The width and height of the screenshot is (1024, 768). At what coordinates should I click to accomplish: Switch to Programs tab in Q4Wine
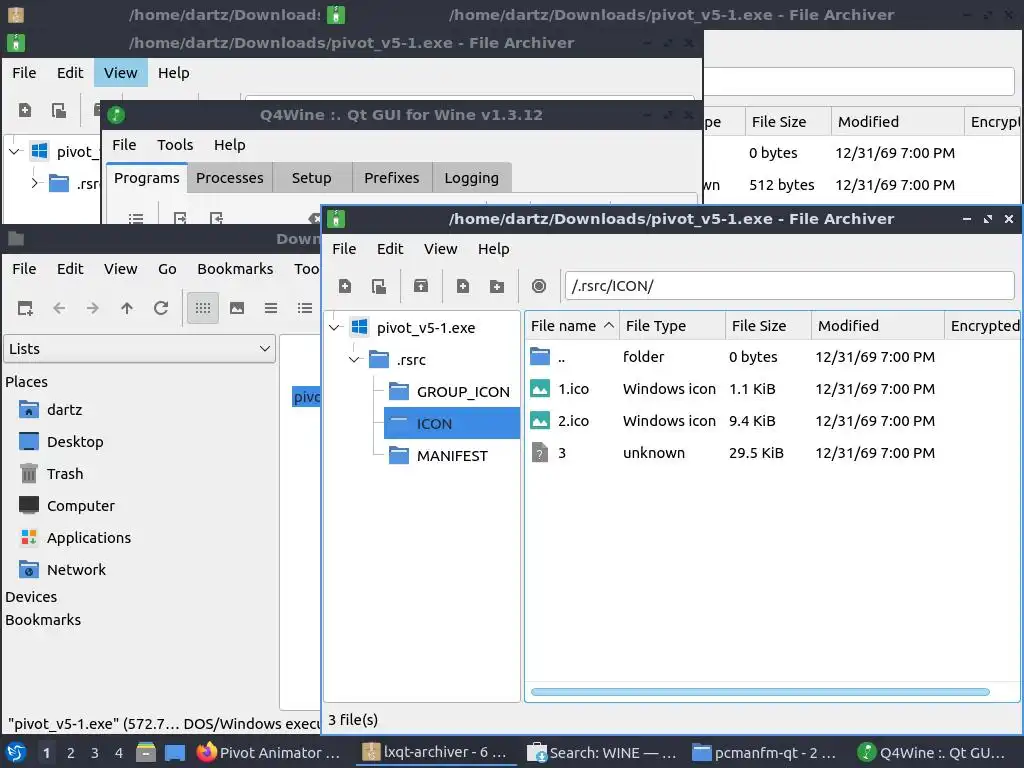pos(147,178)
